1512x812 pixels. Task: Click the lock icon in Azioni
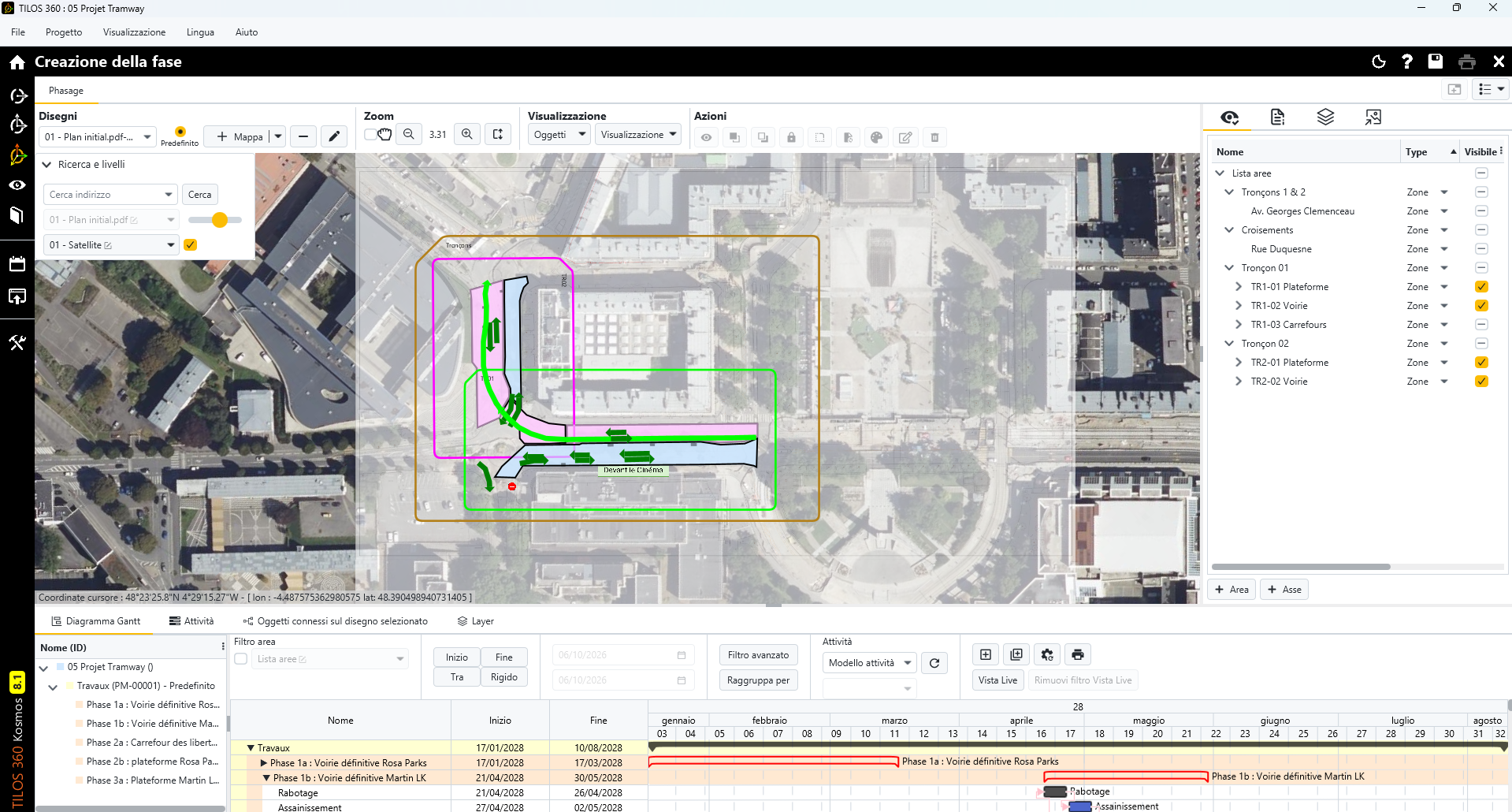(x=791, y=137)
